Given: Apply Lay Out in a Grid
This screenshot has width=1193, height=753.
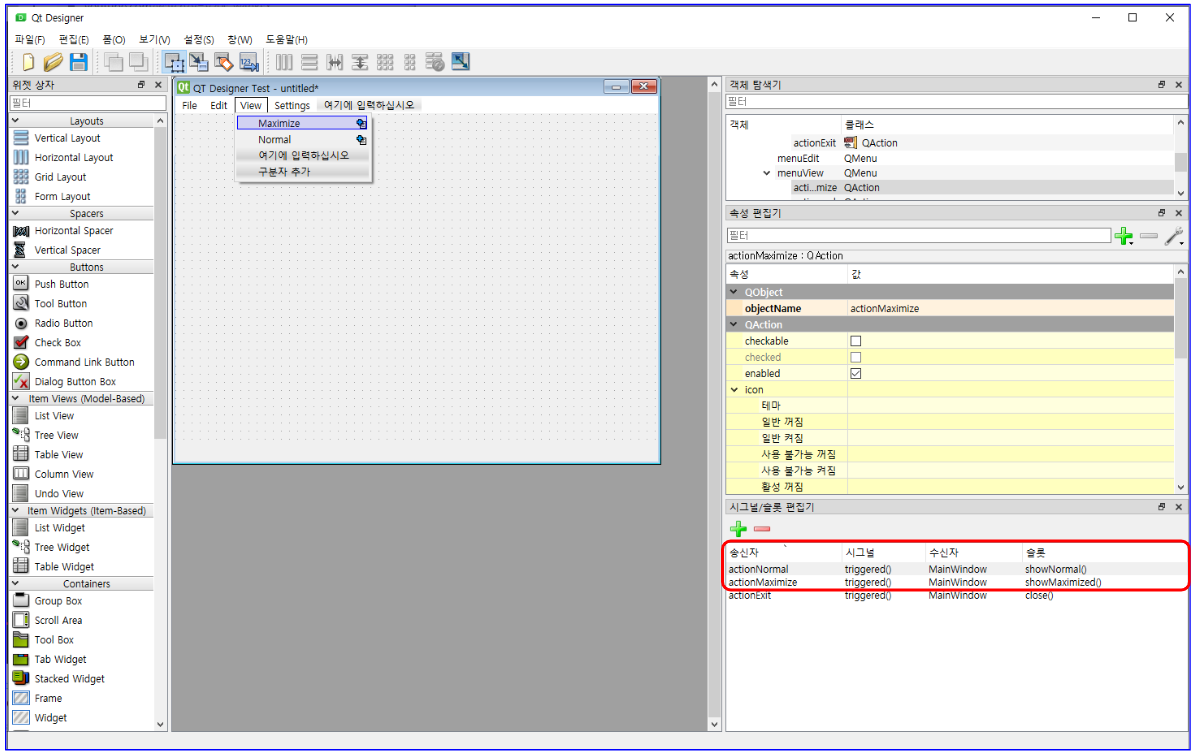Looking at the screenshot, I should (x=385, y=62).
